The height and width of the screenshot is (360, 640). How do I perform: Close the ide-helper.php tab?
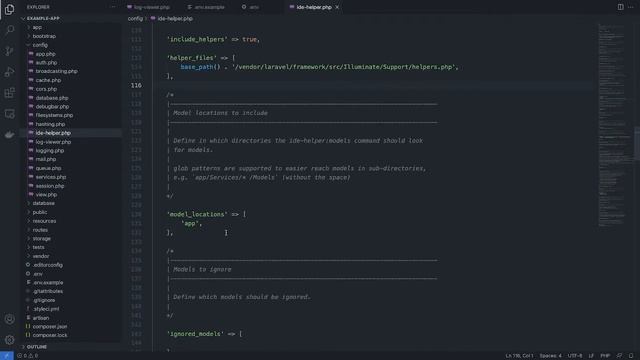click(337, 7)
